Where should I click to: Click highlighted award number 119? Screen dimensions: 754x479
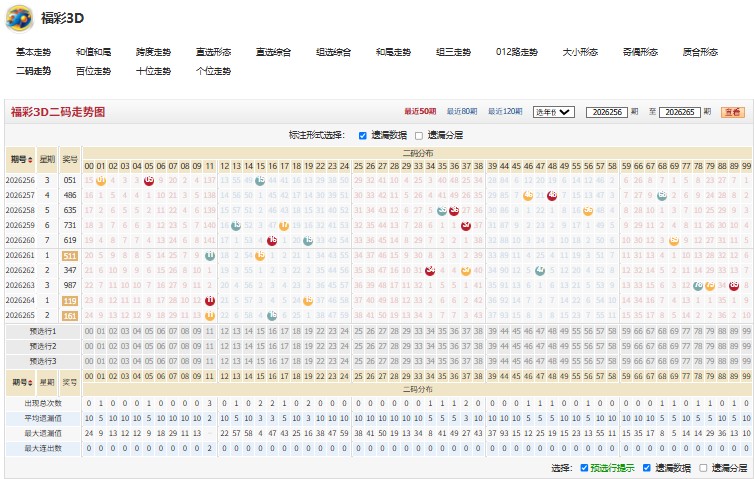[x=70, y=301]
